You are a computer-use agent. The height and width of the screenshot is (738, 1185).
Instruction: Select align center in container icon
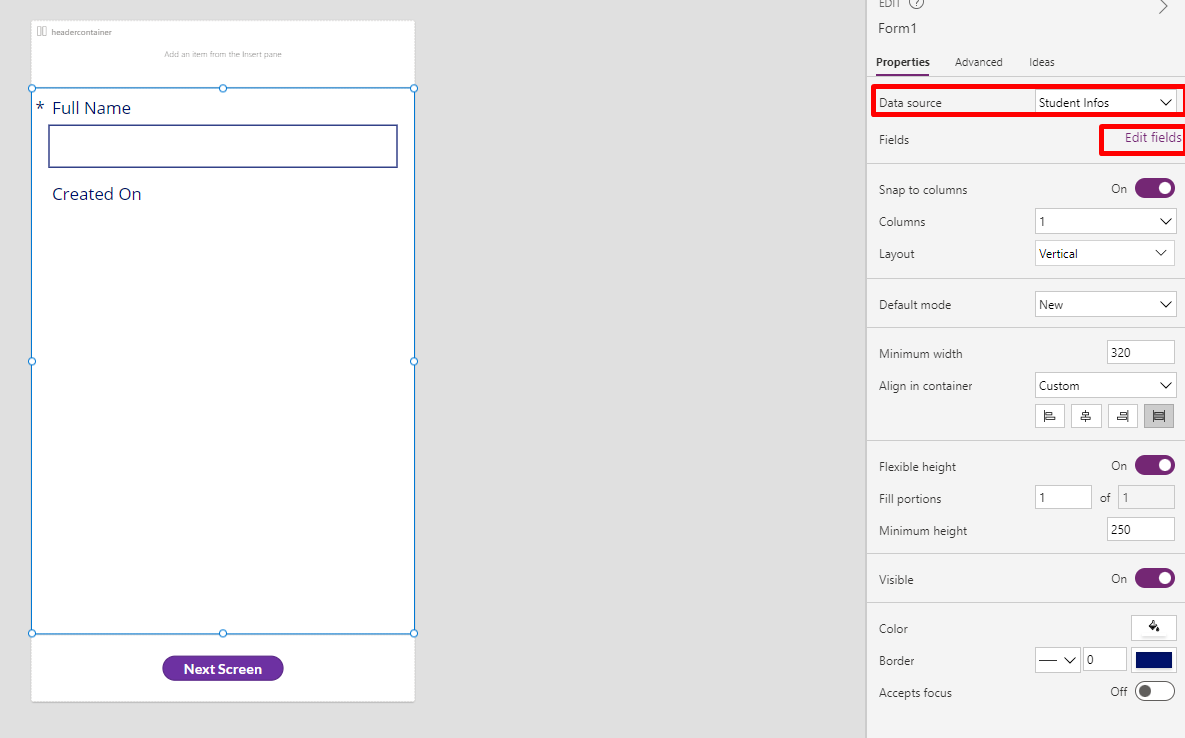1086,416
